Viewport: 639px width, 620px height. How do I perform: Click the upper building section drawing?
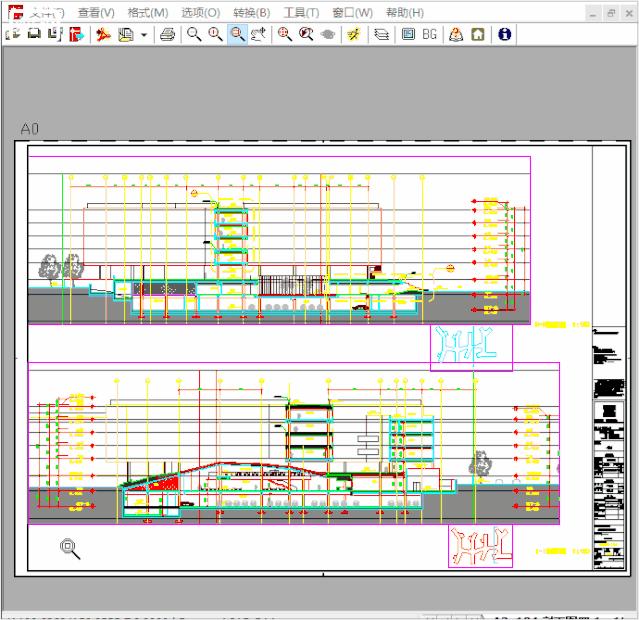pos(280,250)
